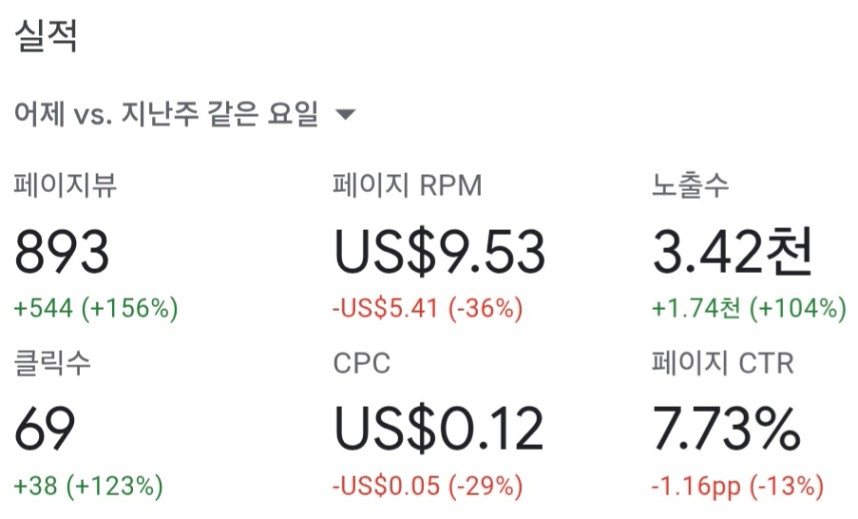Click the 893 page views value

click(x=61, y=252)
